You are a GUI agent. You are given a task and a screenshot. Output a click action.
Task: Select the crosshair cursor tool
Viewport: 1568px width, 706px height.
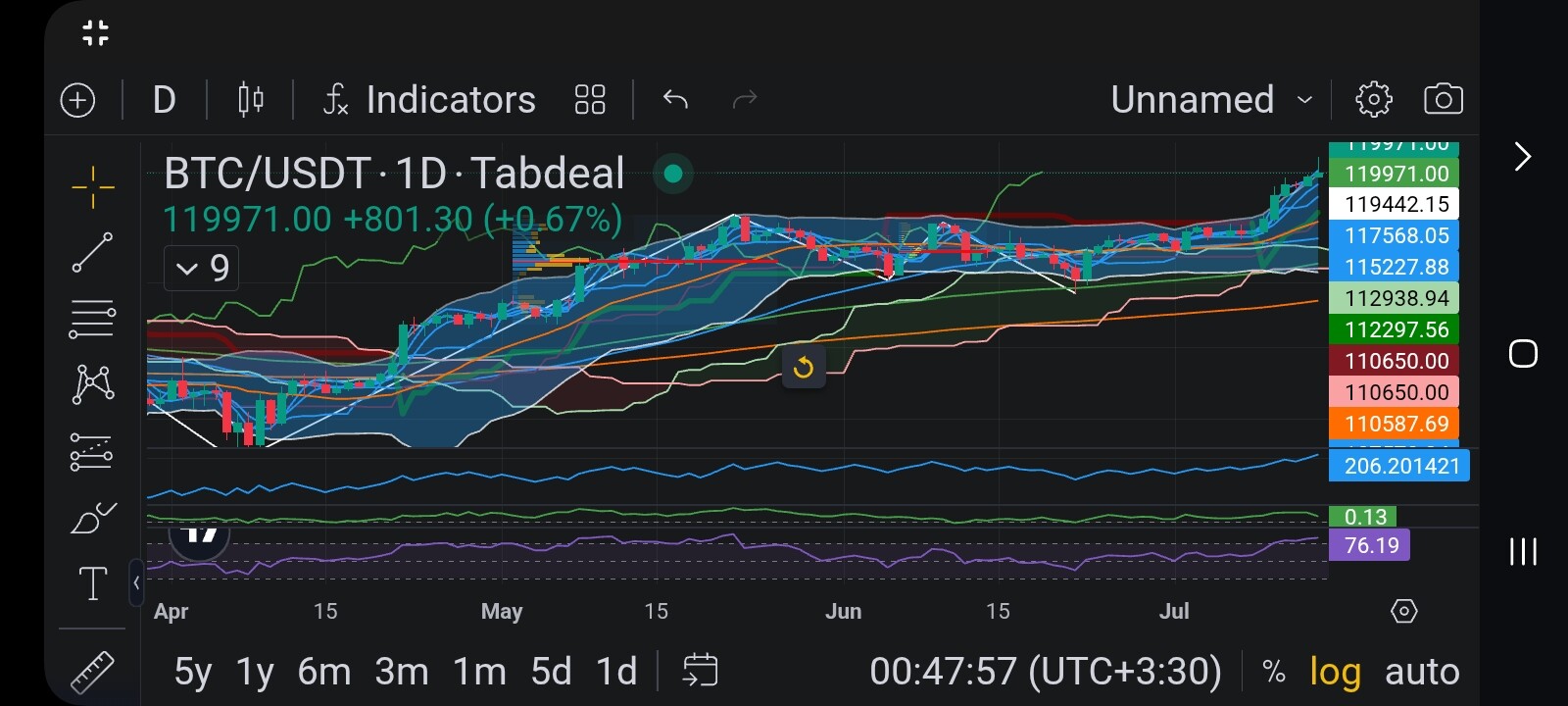(93, 186)
